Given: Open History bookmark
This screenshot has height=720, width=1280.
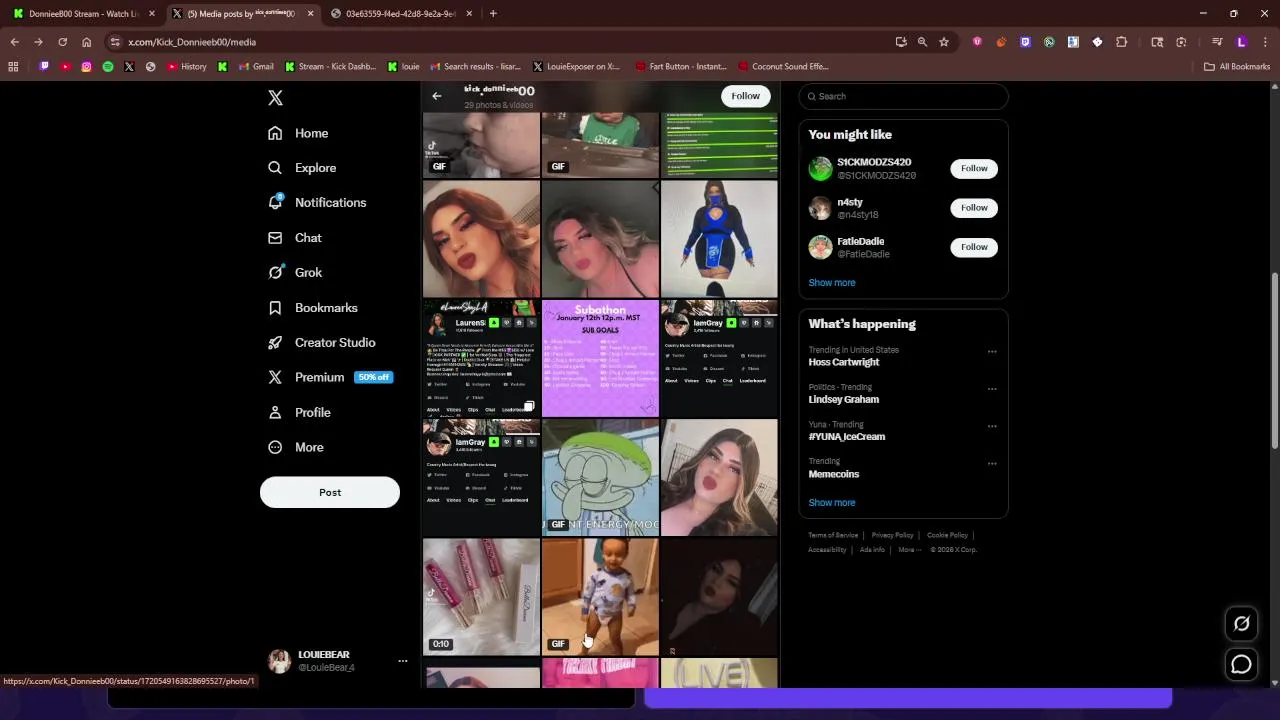Looking at the screenshot, I should point(187,67).
